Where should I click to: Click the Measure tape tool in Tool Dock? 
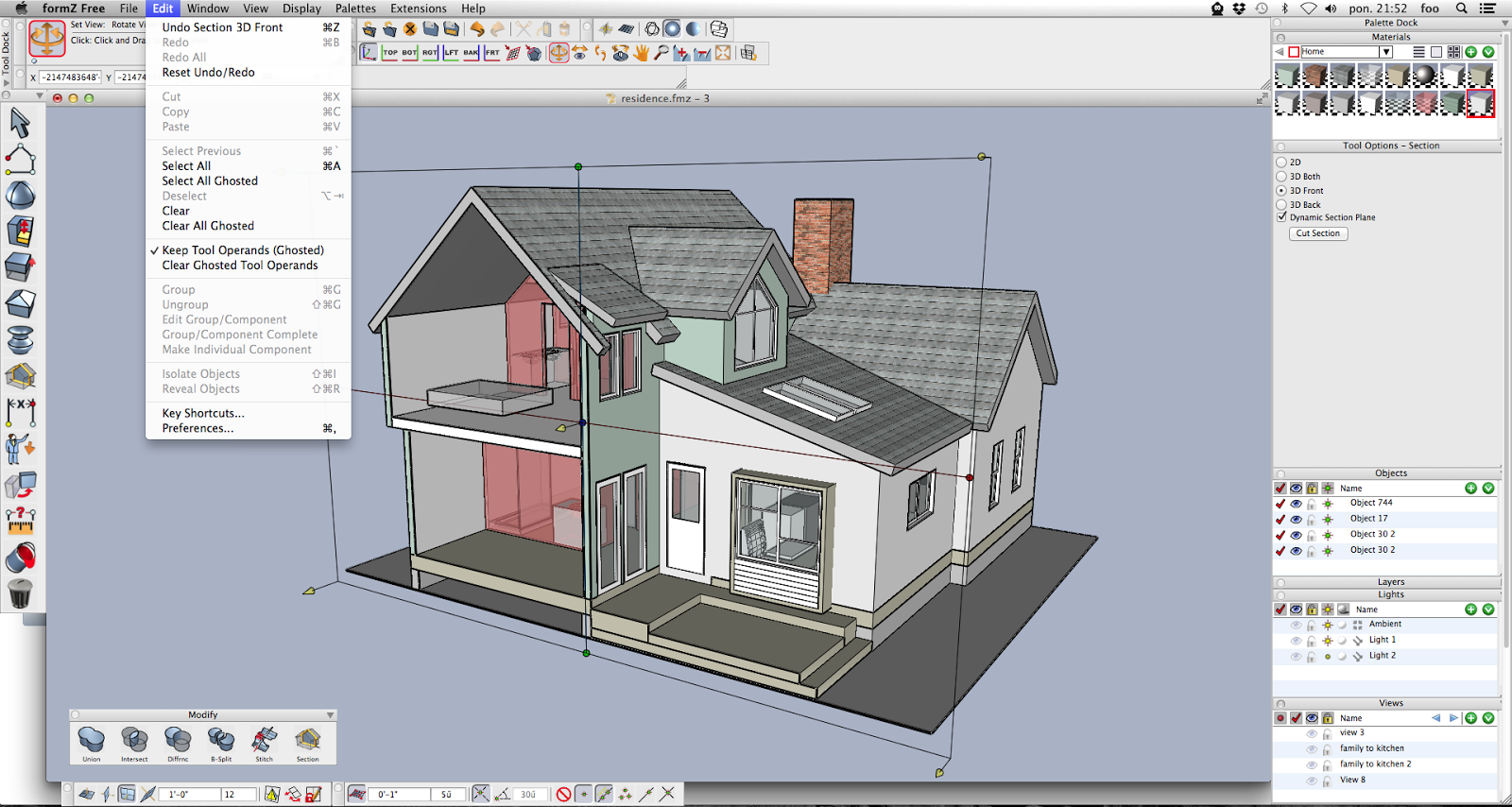click(20, 521)
